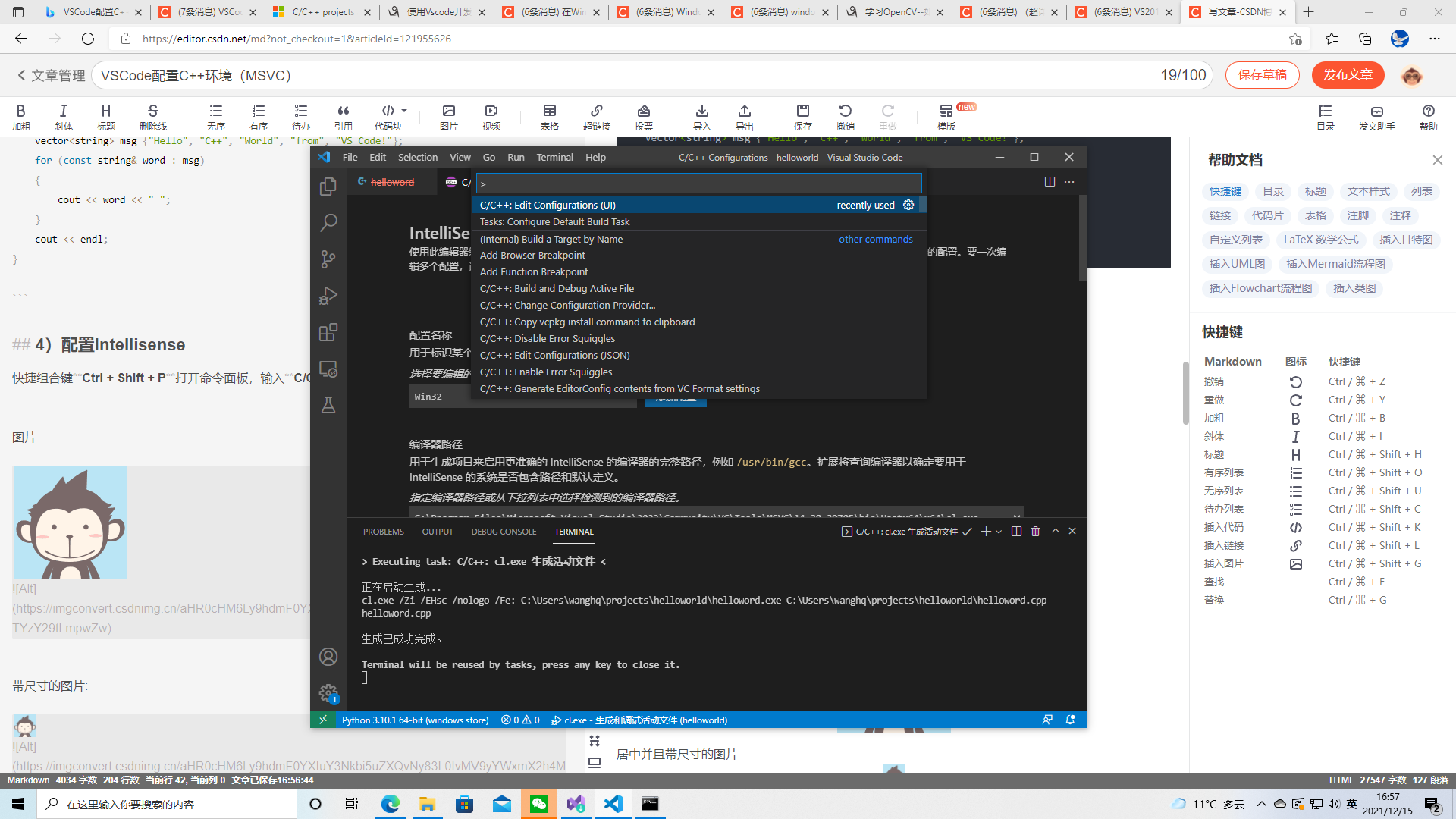Insert table (表格) via CSDN toolbar
The height and width of the screenshot is (819, 1456).
pos(550,117)
